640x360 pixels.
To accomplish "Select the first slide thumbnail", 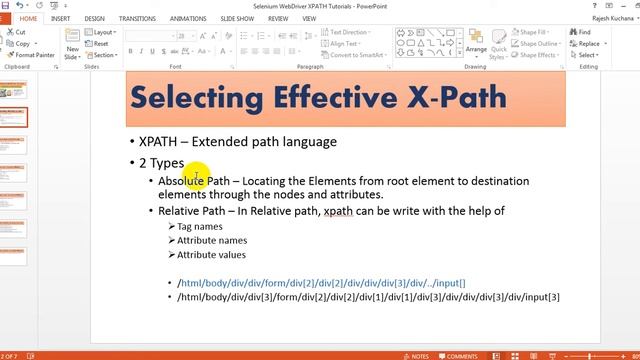I will coord(13,90).
